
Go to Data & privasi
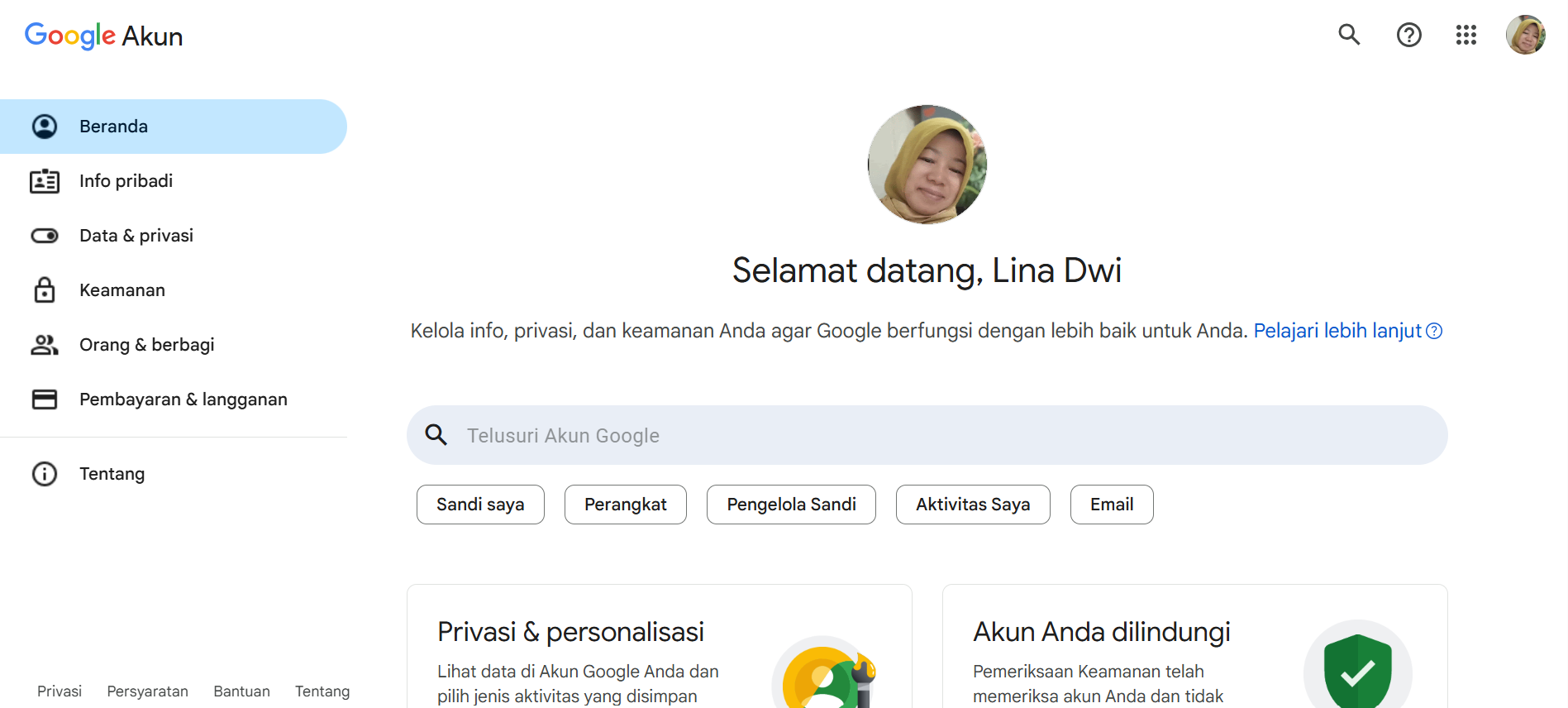(x=174, y=236)
